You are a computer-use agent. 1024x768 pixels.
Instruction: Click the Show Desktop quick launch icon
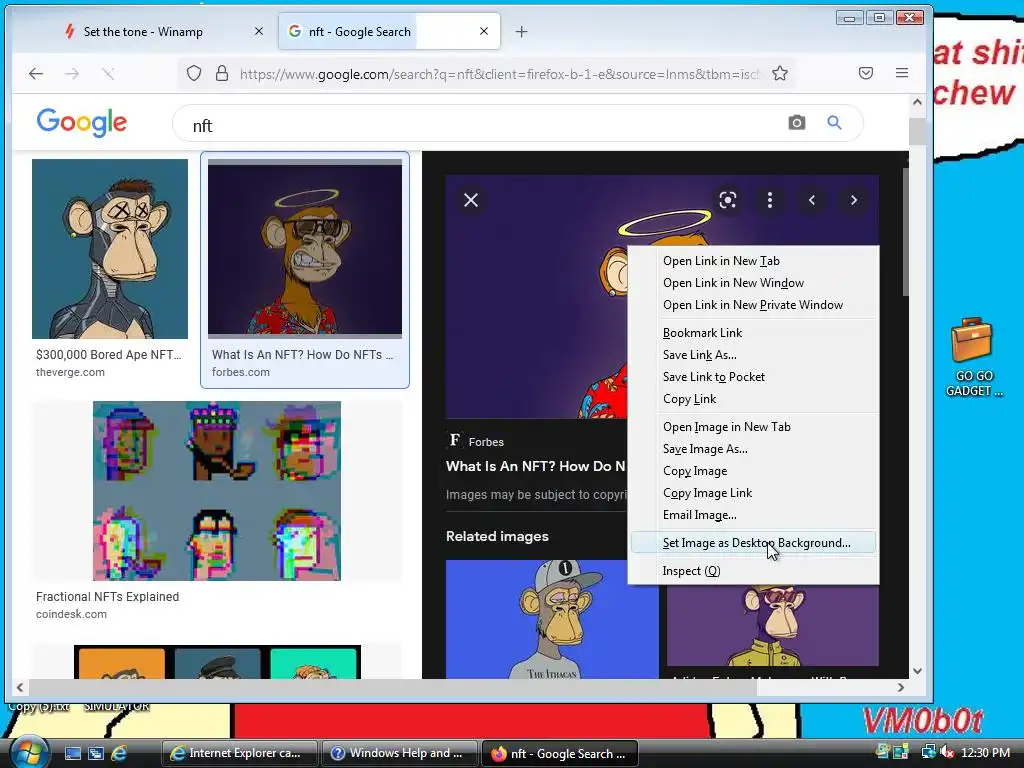click(72, 753)
